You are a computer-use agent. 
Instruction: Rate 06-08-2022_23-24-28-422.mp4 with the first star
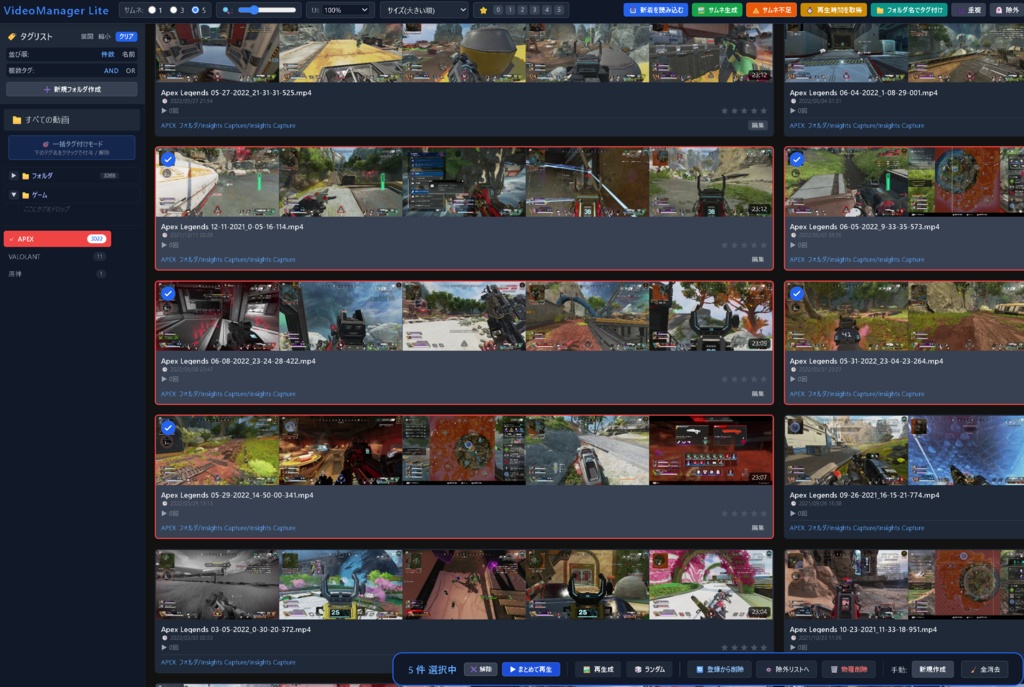724,379
